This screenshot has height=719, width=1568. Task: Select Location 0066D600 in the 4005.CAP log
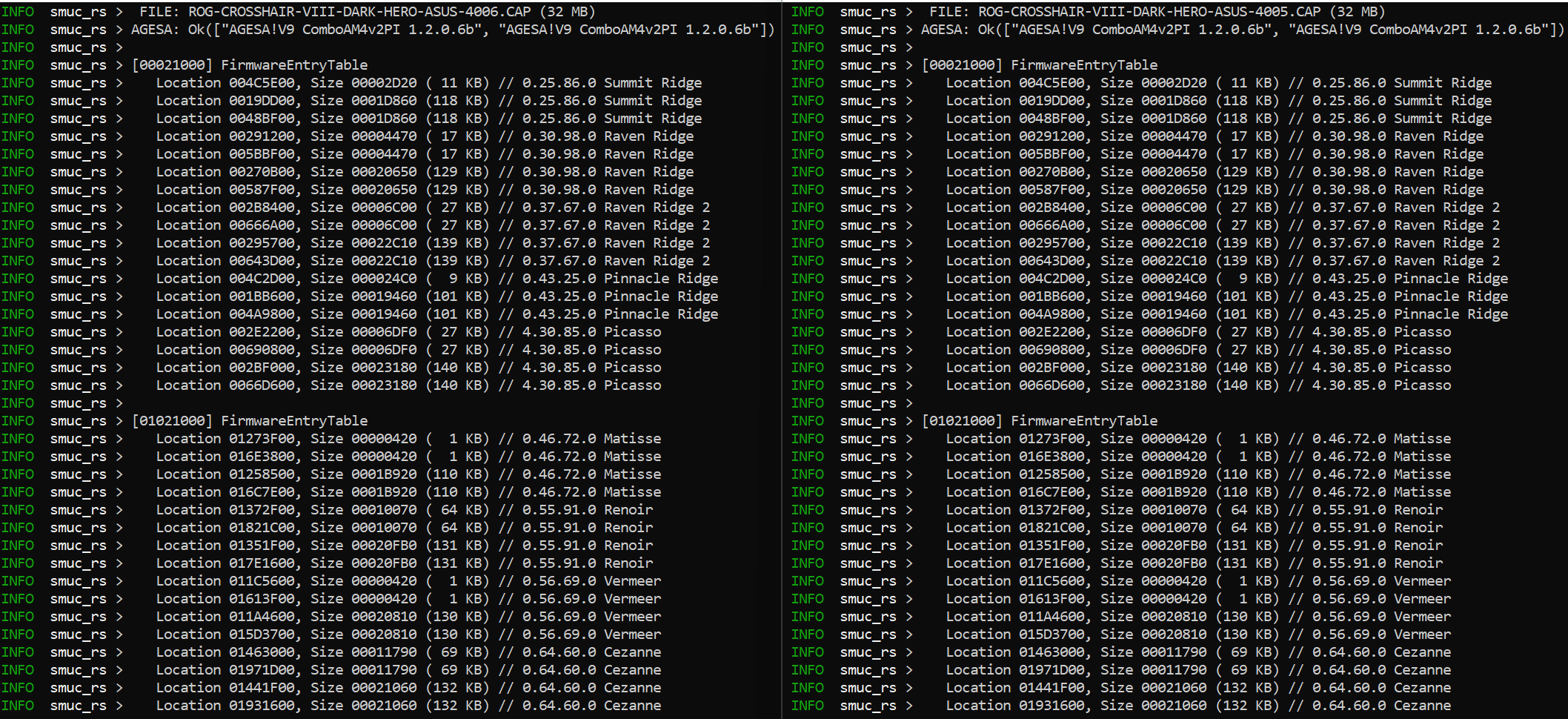pos(1015,385)
